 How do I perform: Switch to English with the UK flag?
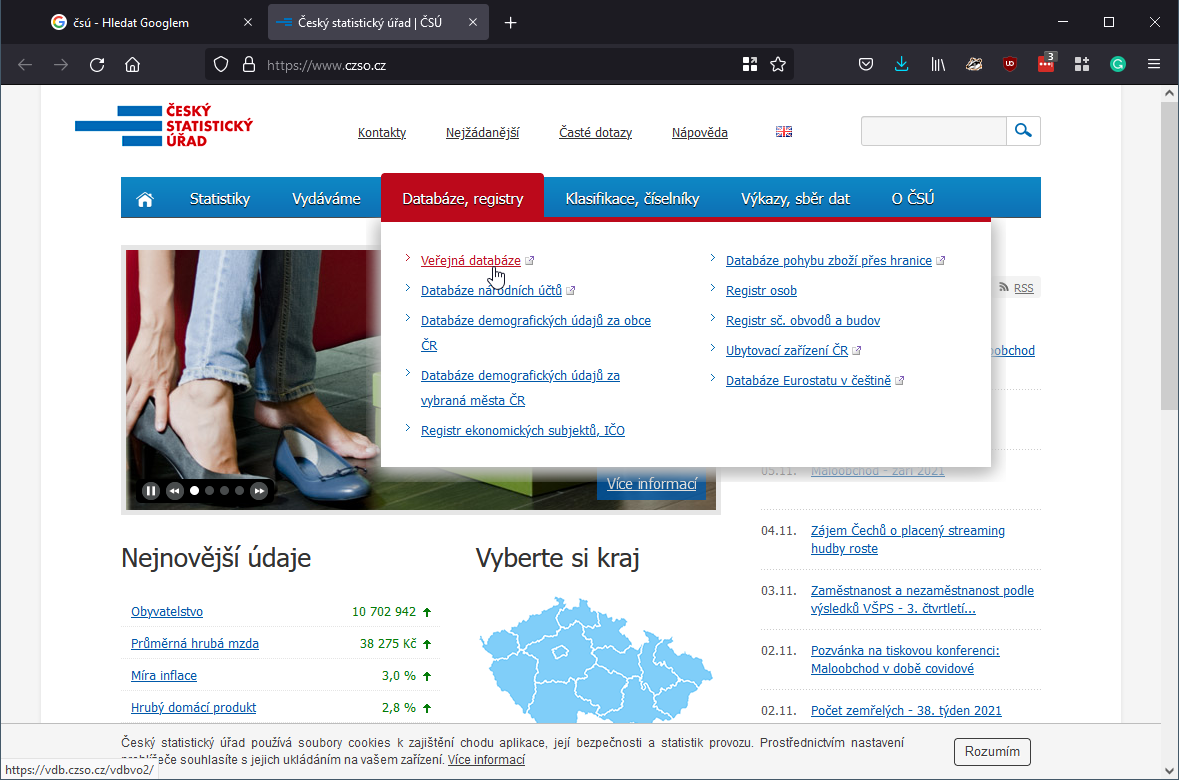coord(783,130)
